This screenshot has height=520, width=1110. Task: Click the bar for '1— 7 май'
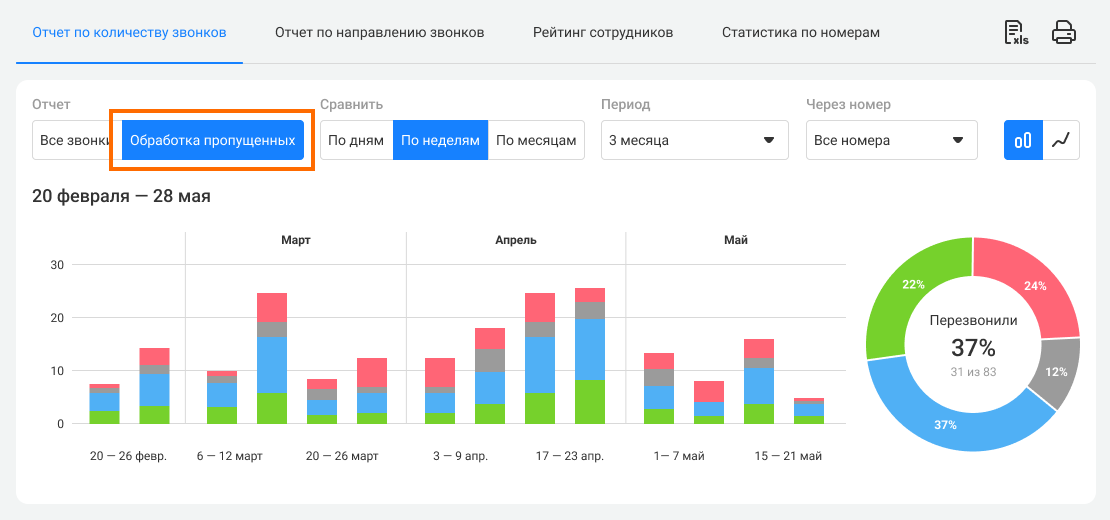(659, 388)
